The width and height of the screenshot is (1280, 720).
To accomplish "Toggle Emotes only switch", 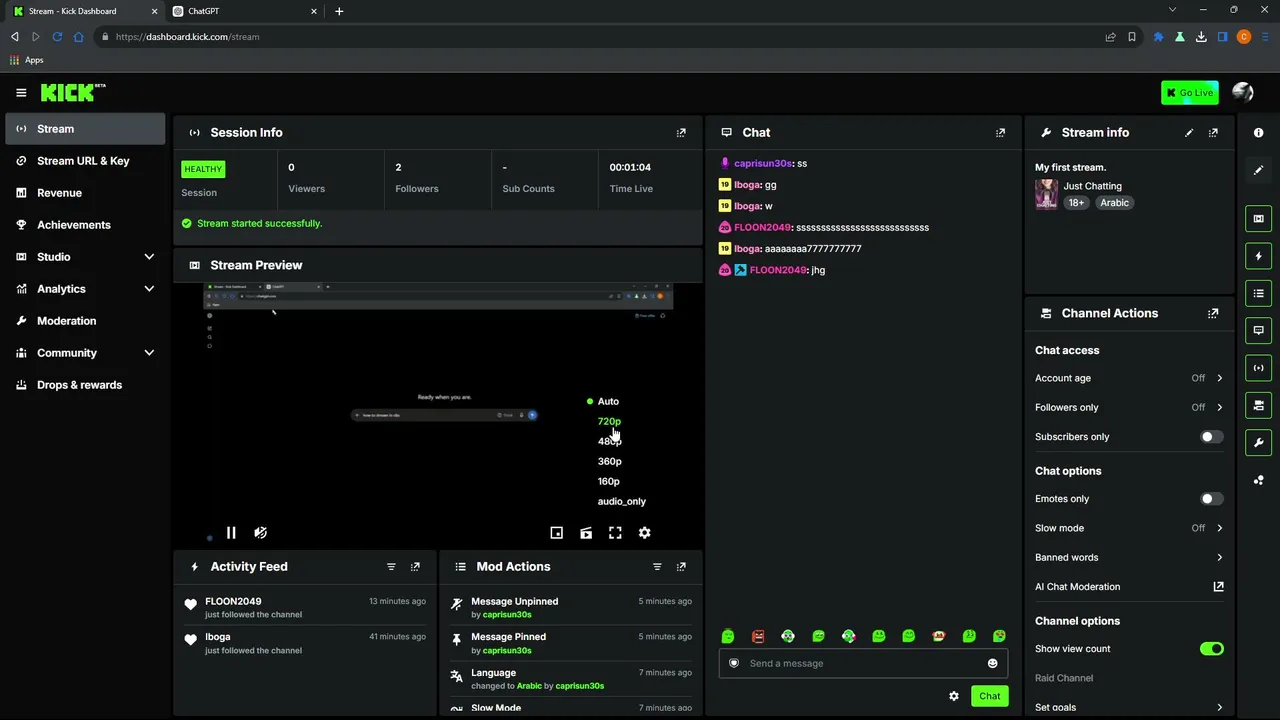I will point(1212,499).
